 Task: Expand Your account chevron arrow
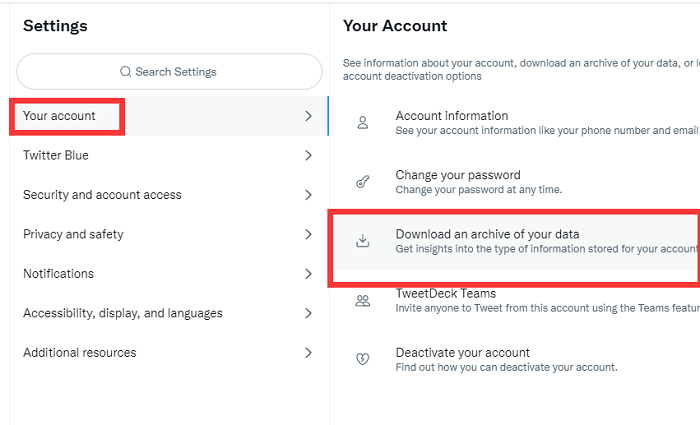pyautogui.click(x=308, y=116)
